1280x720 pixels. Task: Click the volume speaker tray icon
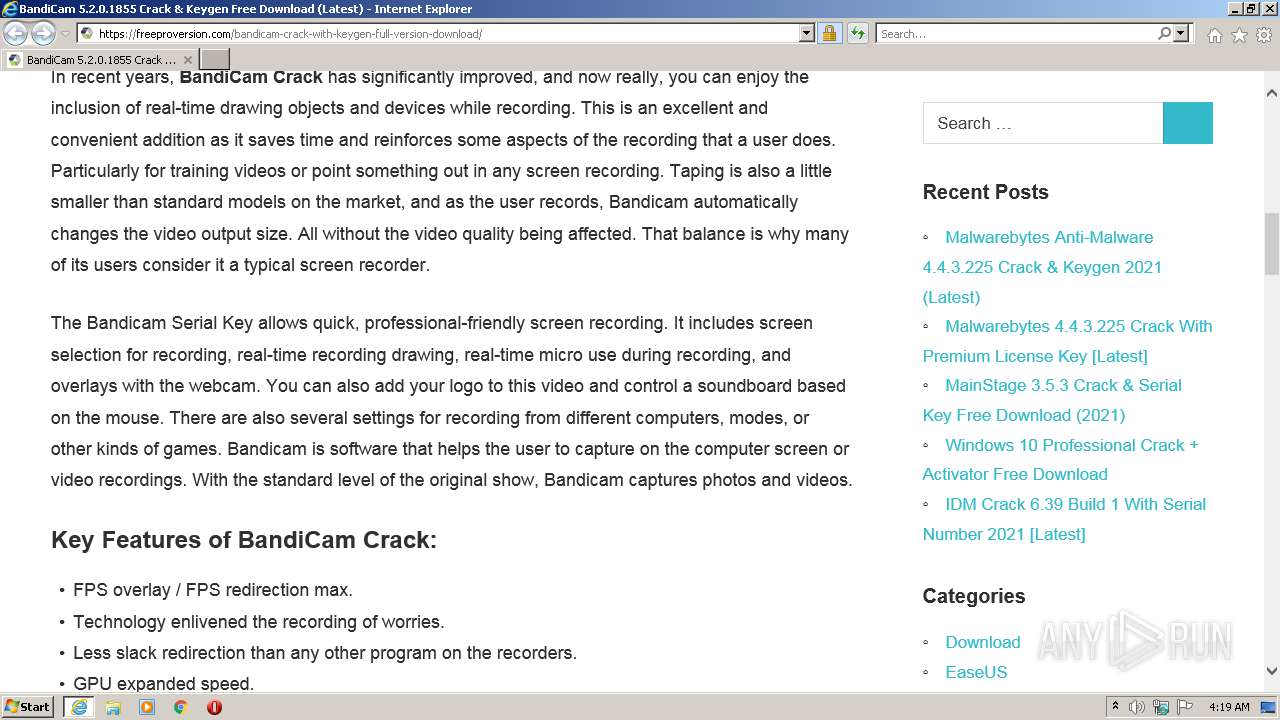pyautogui.click(x=1137, y=707)
